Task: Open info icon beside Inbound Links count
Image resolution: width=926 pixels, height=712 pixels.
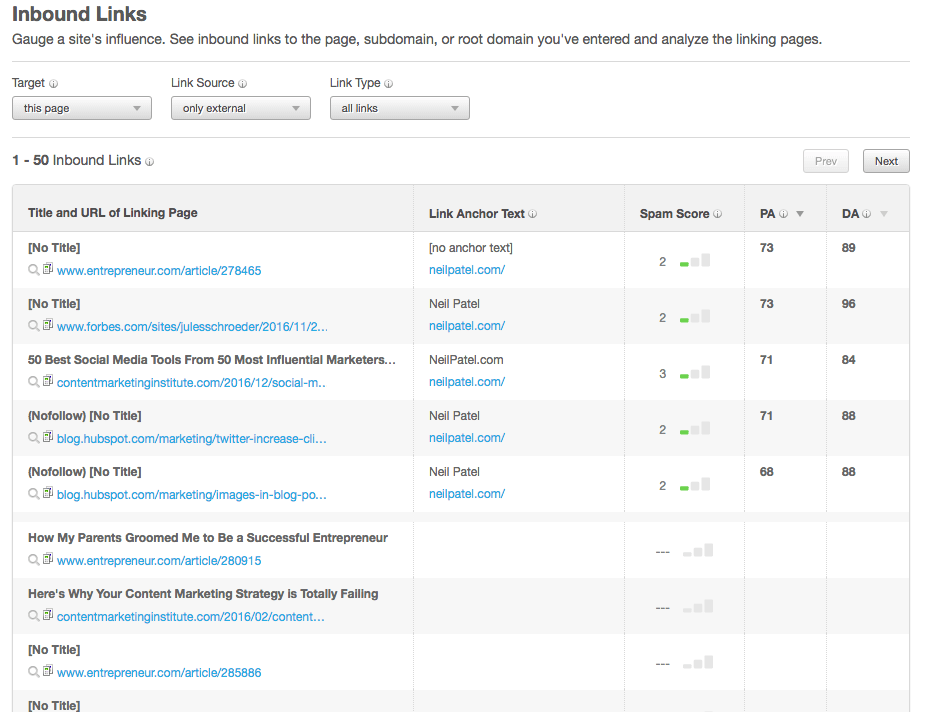Action: [x=149, y=162]
